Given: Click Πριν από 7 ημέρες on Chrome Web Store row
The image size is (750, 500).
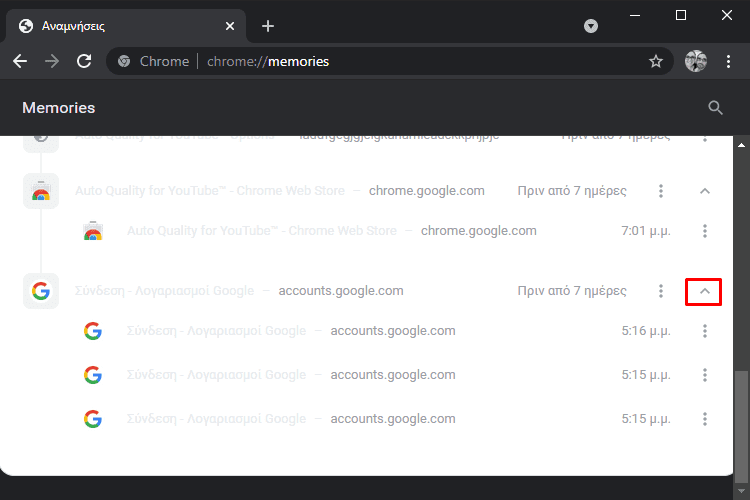Looking at the screenshot, I should point(572,190).
